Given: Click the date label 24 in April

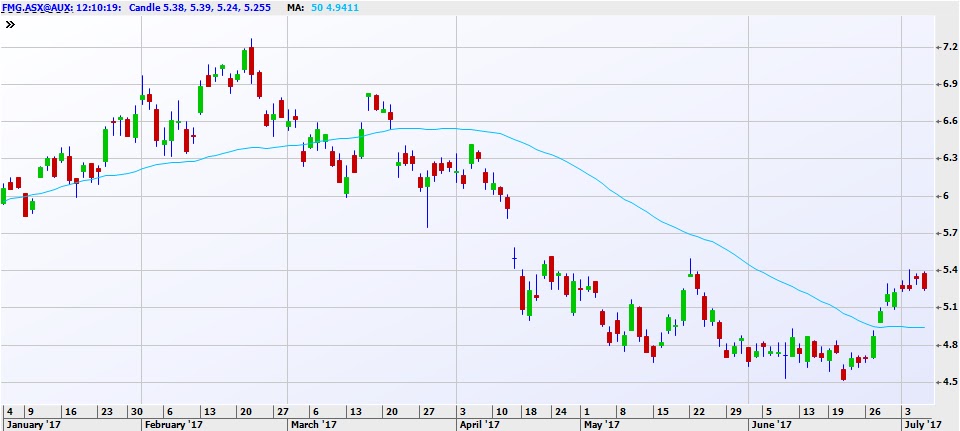Looking at the screenshot, I should pyautogui.click(x=559, y=411).
